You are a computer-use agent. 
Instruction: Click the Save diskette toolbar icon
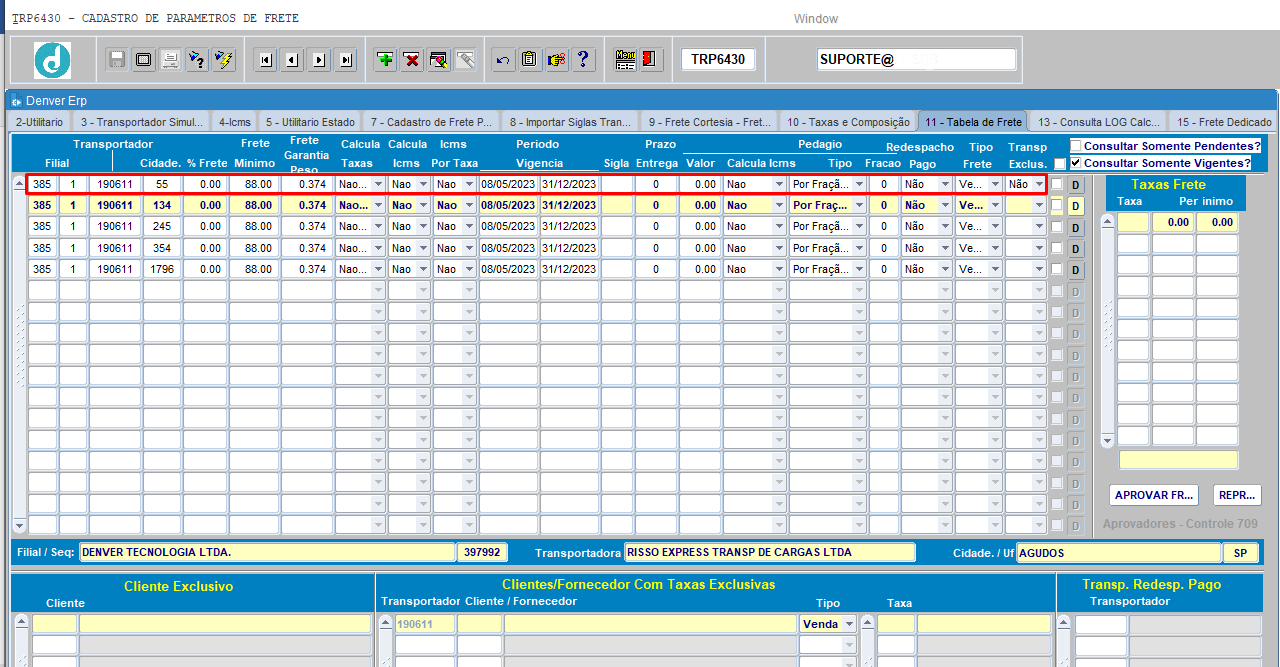point(117,59)
